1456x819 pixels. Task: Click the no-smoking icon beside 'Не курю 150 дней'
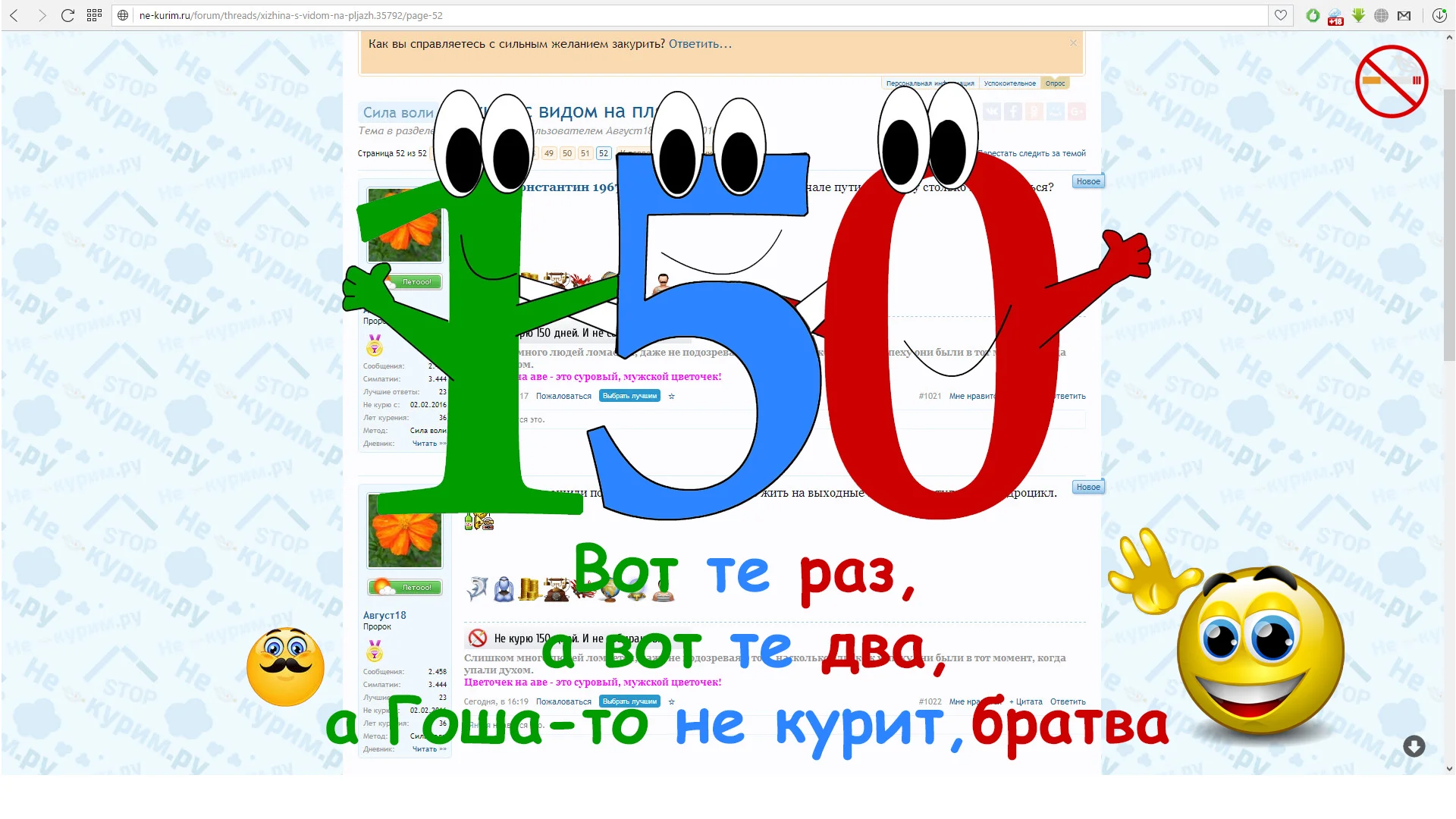click(x=477, y=639)
